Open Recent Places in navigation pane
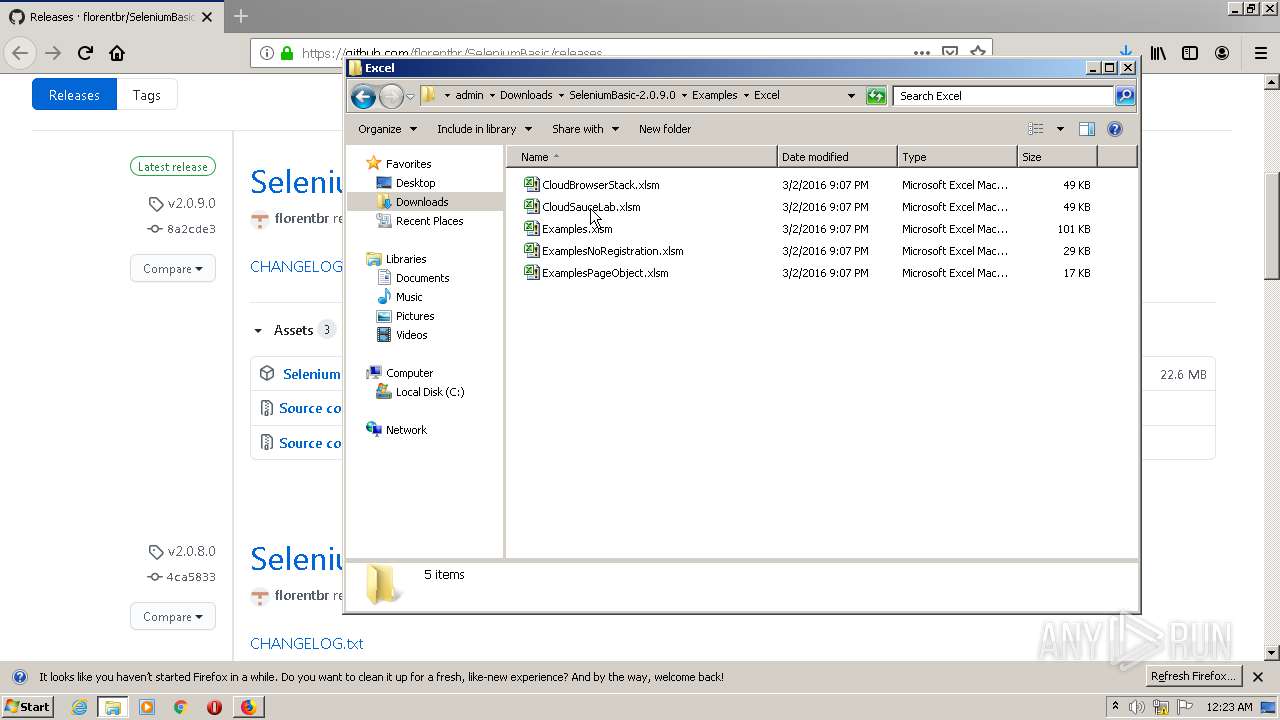 point(429,221)
